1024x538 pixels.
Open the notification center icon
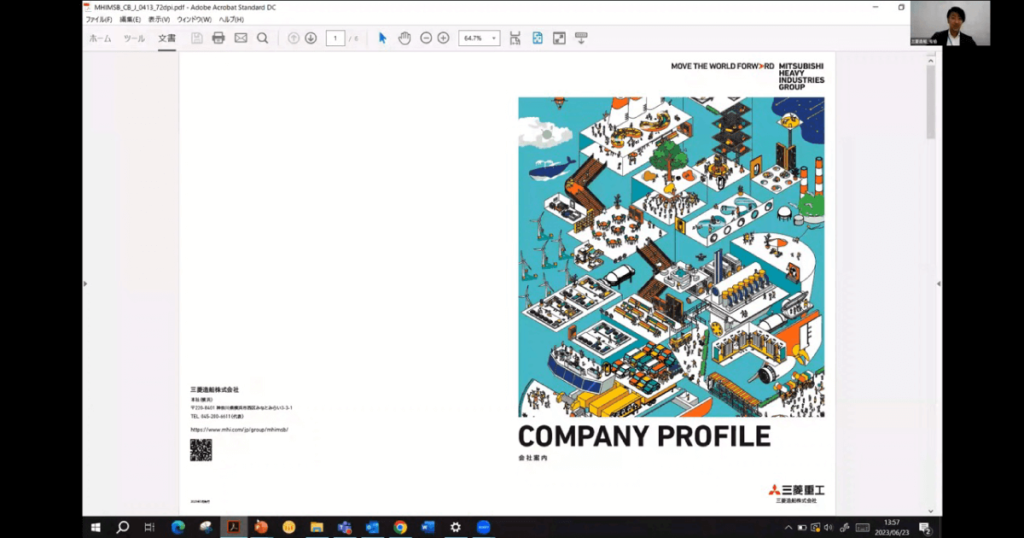(925, 528)
